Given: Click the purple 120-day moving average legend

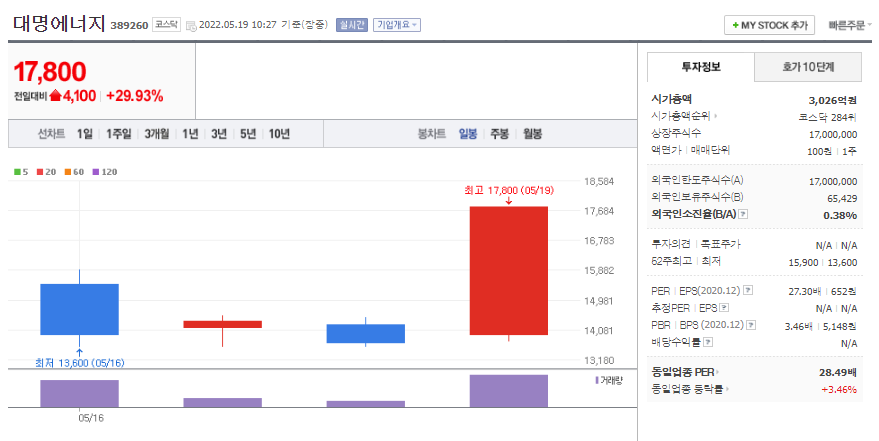Looking at the screenshot, I should click(105, 172).
